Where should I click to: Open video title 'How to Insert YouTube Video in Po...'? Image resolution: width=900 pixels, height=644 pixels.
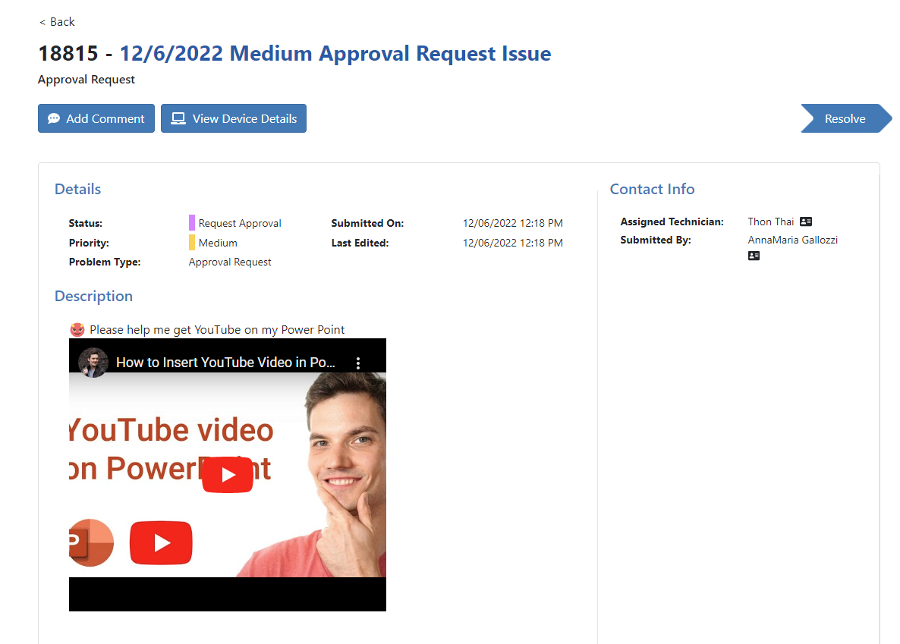pos(226,362)
